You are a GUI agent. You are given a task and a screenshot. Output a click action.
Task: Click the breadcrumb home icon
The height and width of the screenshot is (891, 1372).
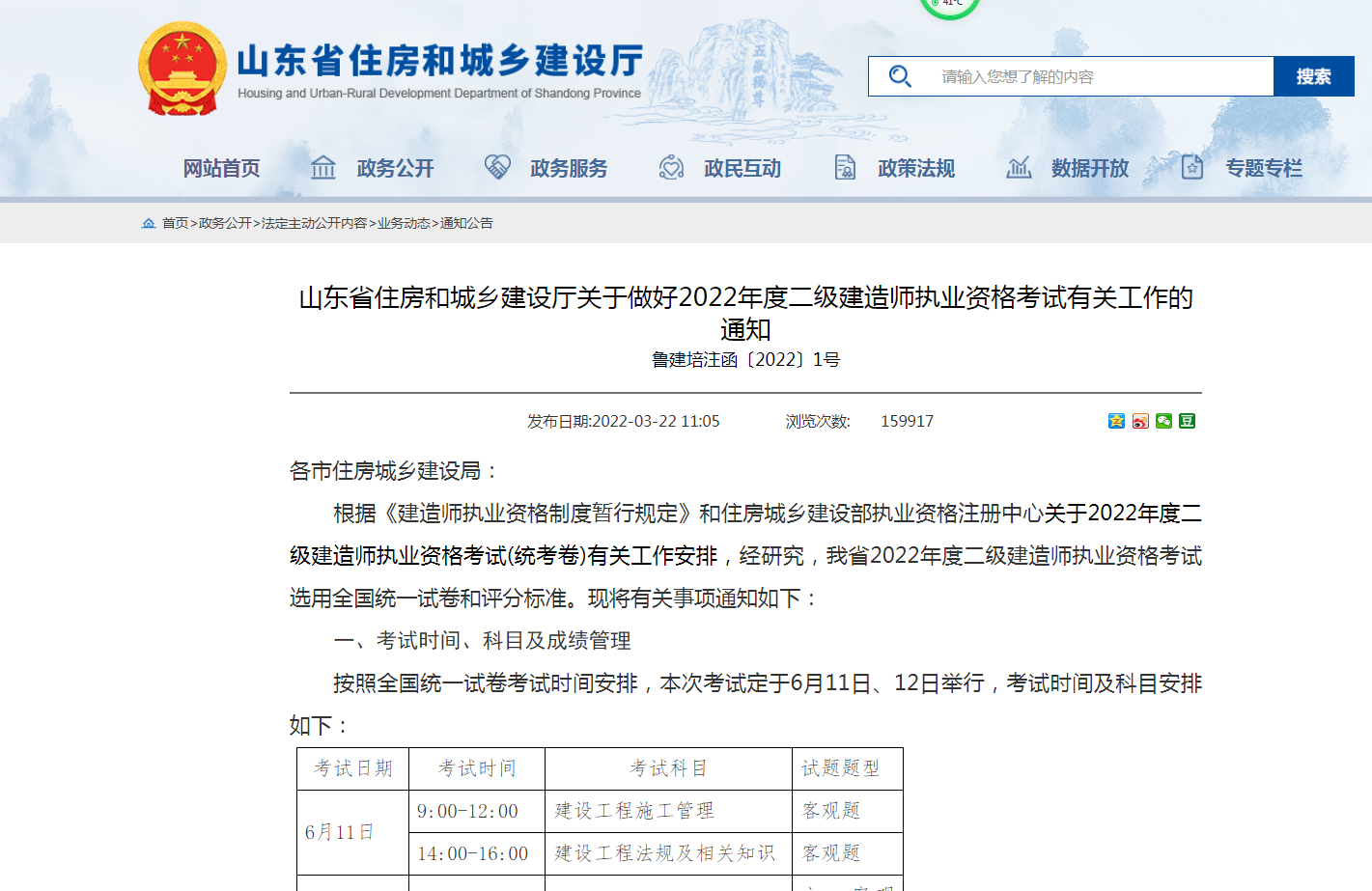149,223
